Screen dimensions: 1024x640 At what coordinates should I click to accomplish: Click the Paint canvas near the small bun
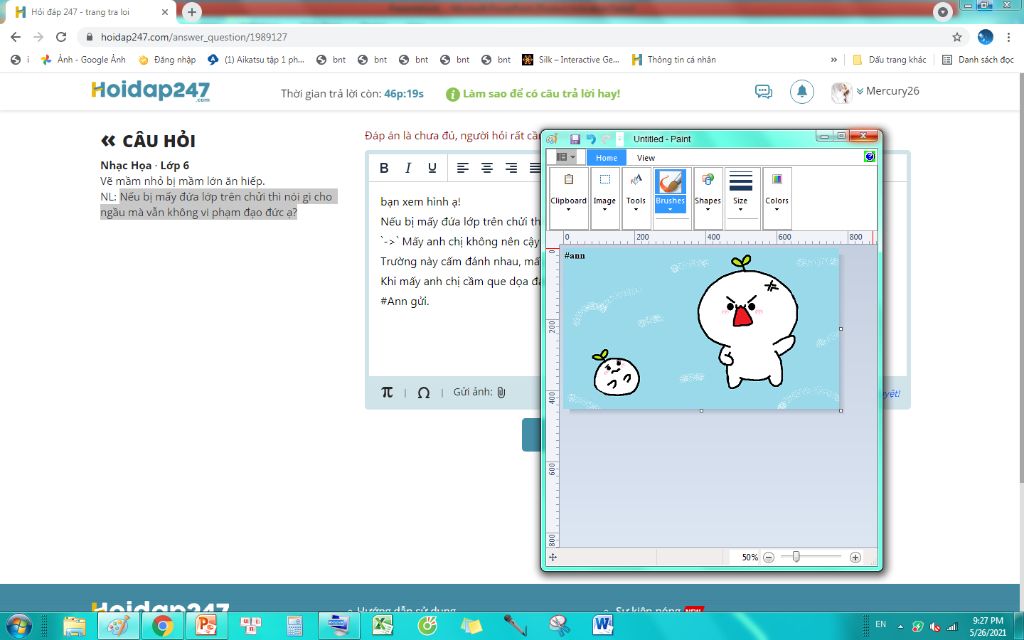[x=616, y=374]
